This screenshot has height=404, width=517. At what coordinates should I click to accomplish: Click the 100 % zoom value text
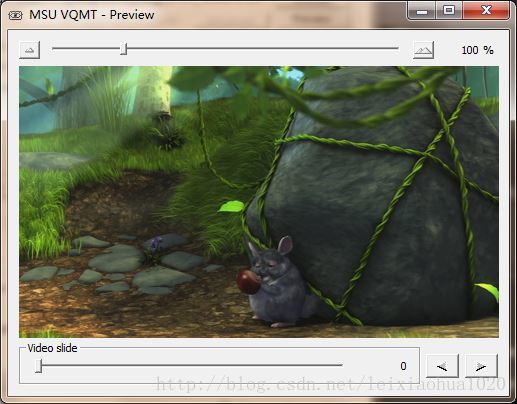477,50
